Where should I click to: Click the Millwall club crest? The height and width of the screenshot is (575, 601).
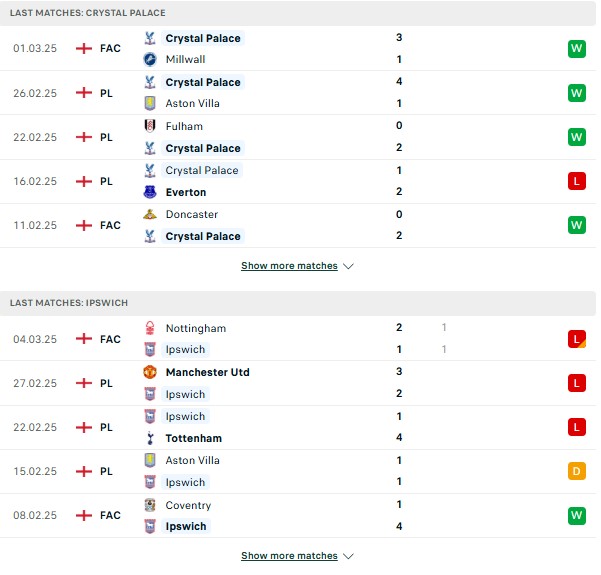pyautogui.click(x=150, y=59)
